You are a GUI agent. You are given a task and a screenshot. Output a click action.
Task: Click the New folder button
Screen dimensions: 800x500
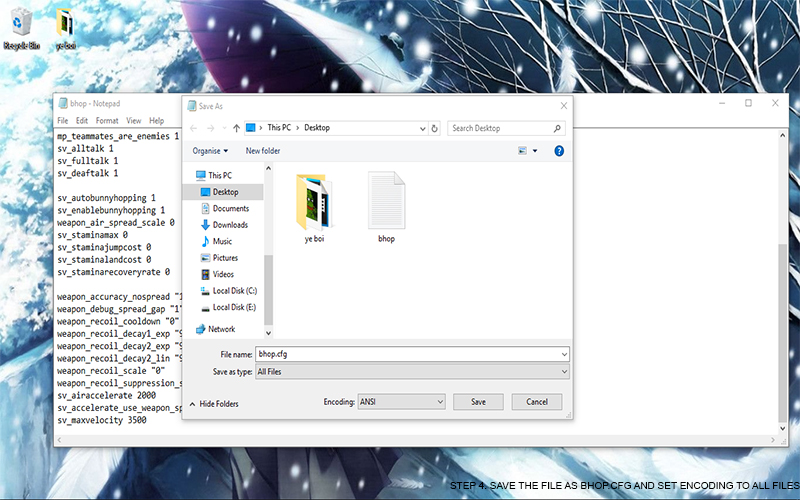pyautogui.click(x=263, y=151)
